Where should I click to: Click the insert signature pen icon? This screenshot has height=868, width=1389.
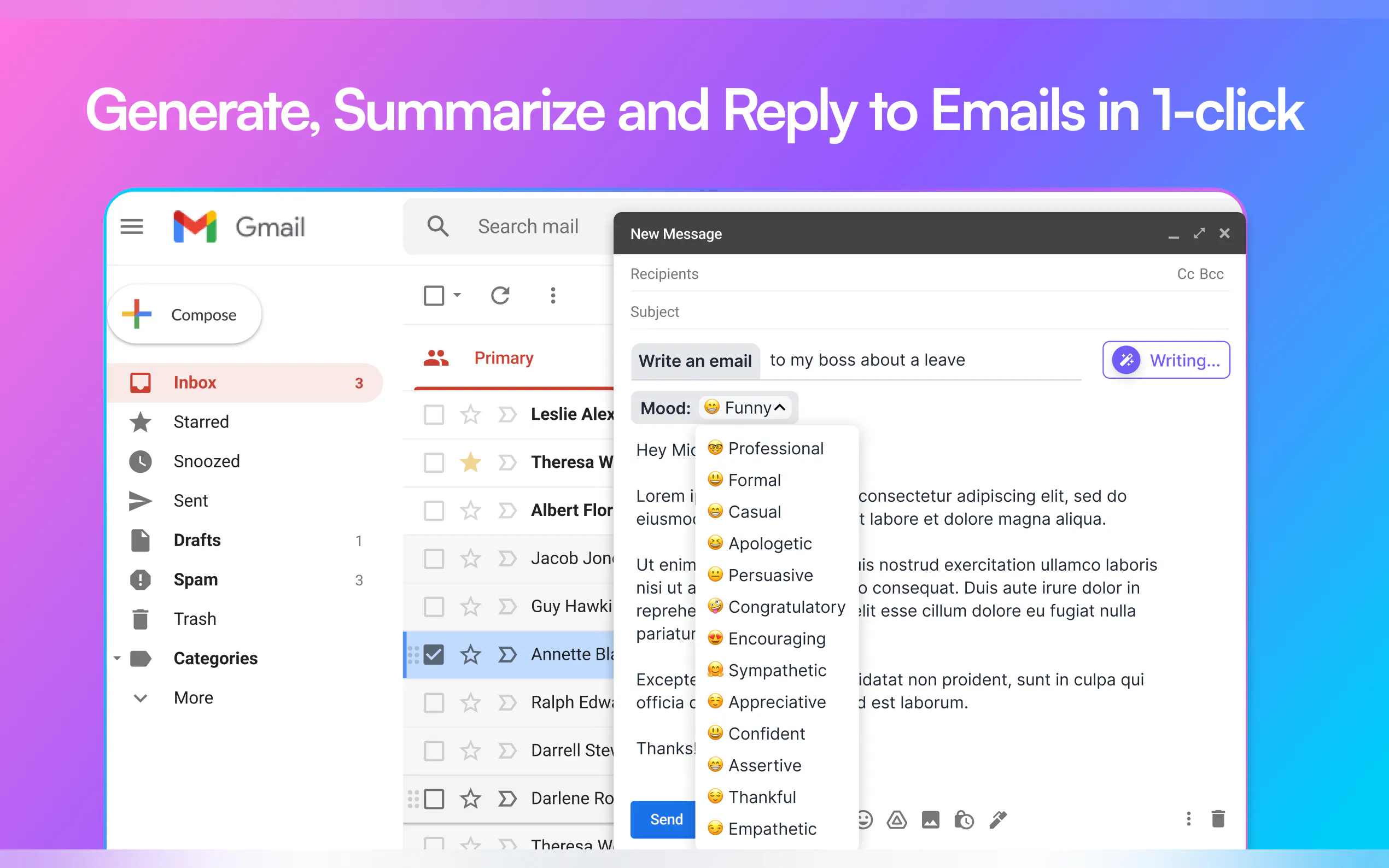(998, 820)
